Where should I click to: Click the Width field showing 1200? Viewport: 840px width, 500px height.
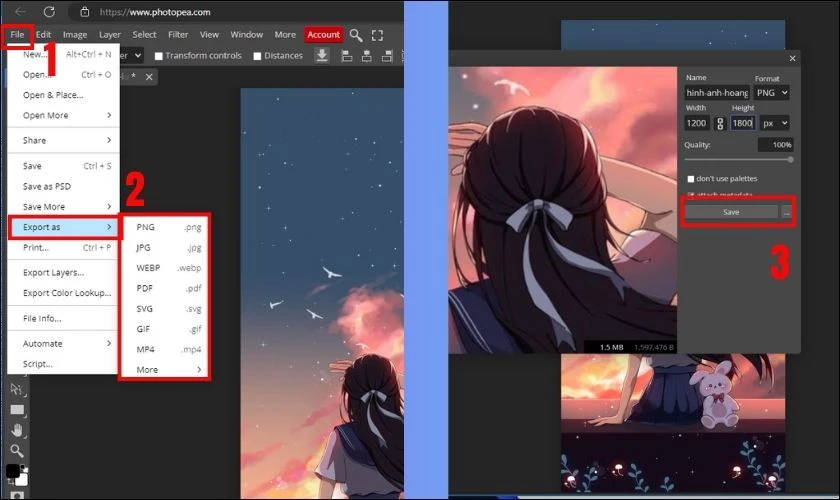pyautogui.click(x=697, y=123)
